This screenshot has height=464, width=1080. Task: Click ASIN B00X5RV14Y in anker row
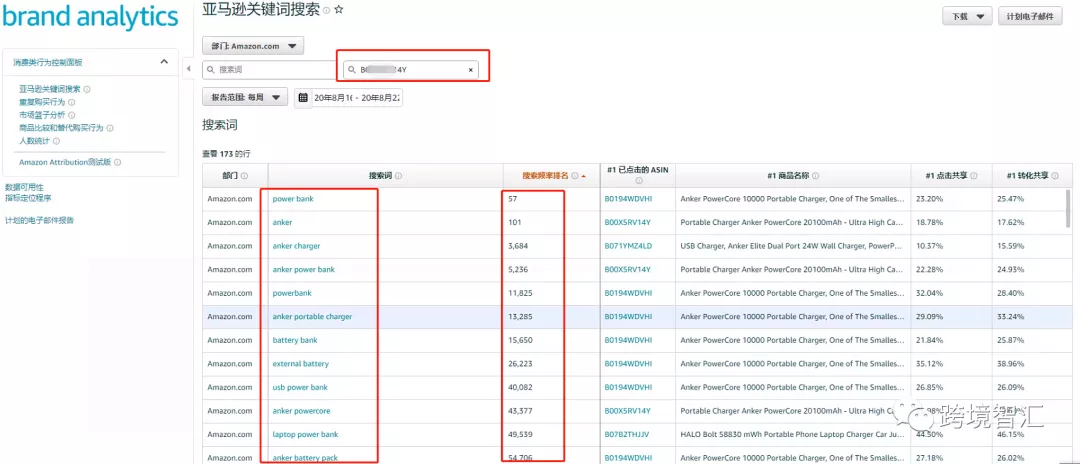(x=627, y=222)
